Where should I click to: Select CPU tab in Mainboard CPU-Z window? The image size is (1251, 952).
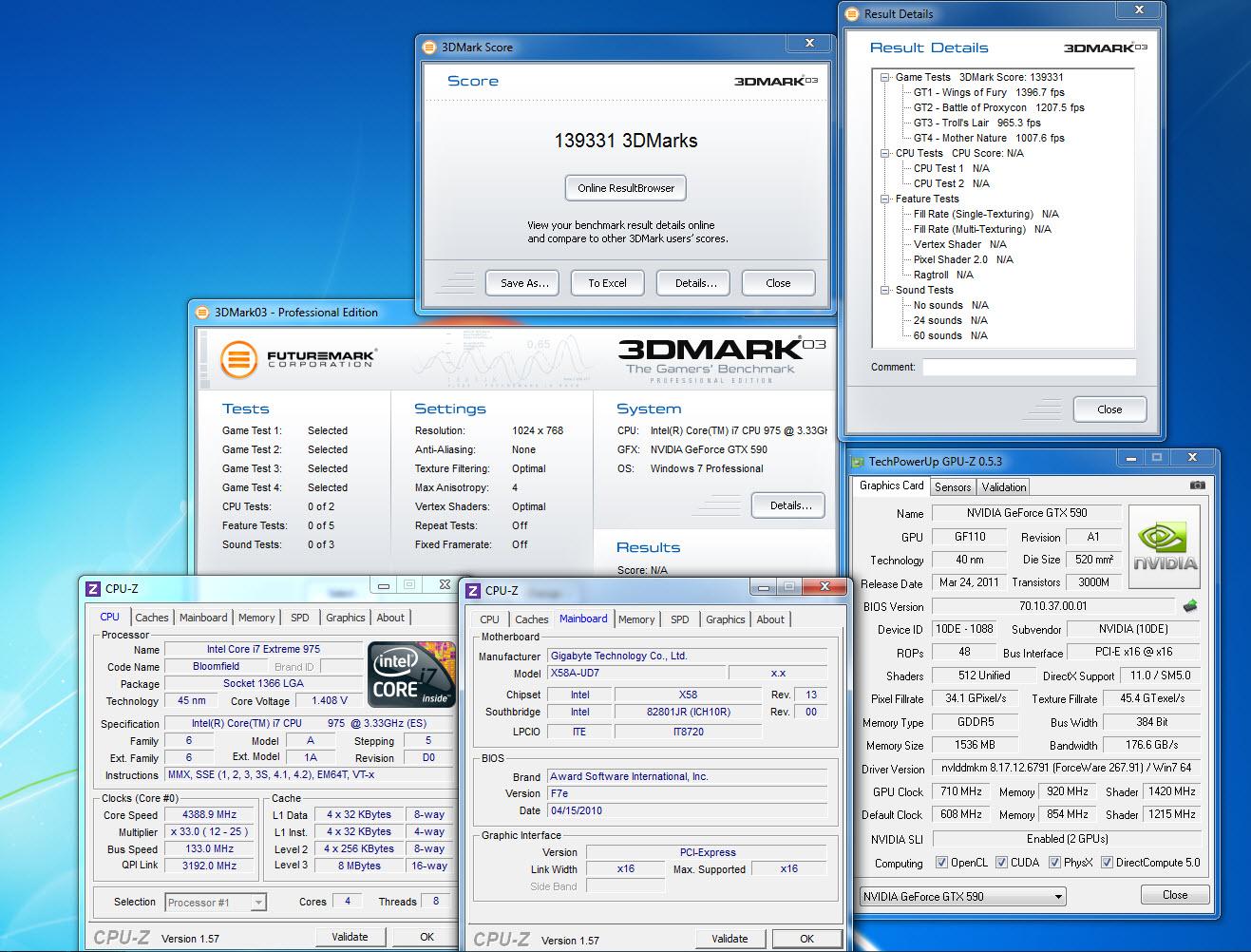(489, 619)
